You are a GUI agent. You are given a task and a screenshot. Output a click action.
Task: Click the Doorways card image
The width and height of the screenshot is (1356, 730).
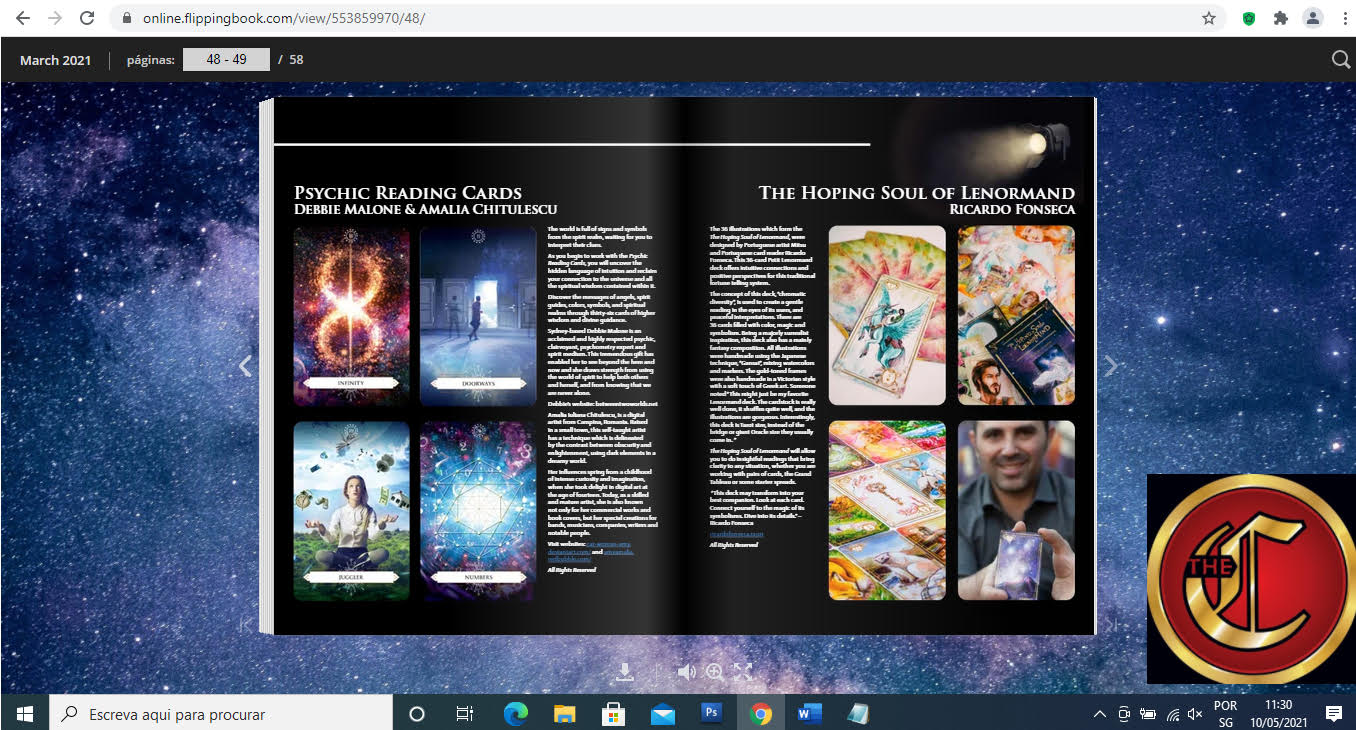coord(478,315)
